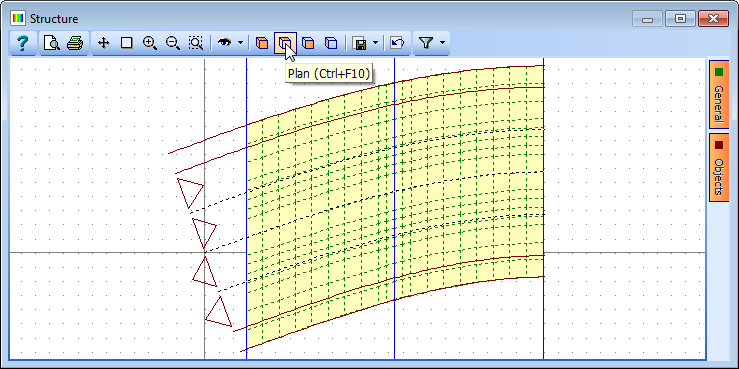Select the third cube view icon
This screenshot has height=369, width=739.
point(308,43)
